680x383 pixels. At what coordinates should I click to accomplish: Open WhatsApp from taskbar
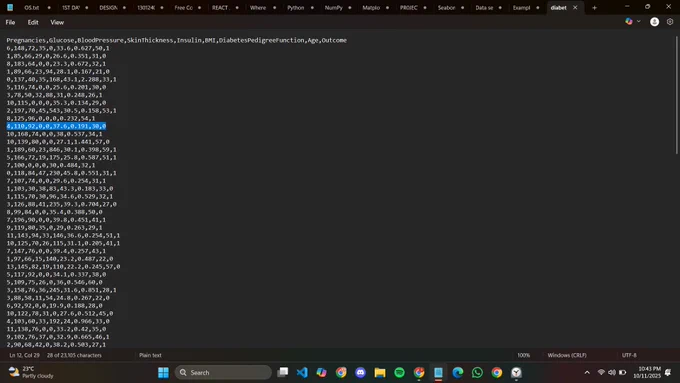(x=477, y=373)
